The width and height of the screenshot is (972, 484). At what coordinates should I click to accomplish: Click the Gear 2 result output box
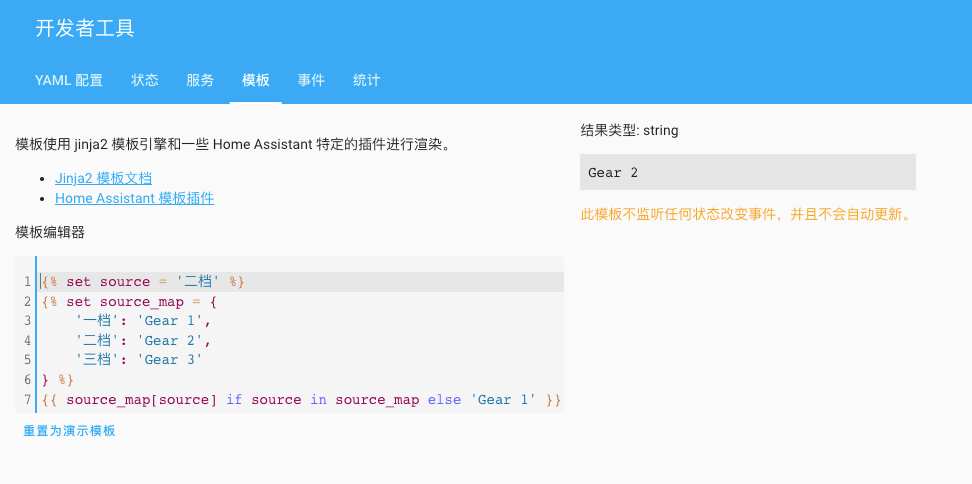click(747, 172)
